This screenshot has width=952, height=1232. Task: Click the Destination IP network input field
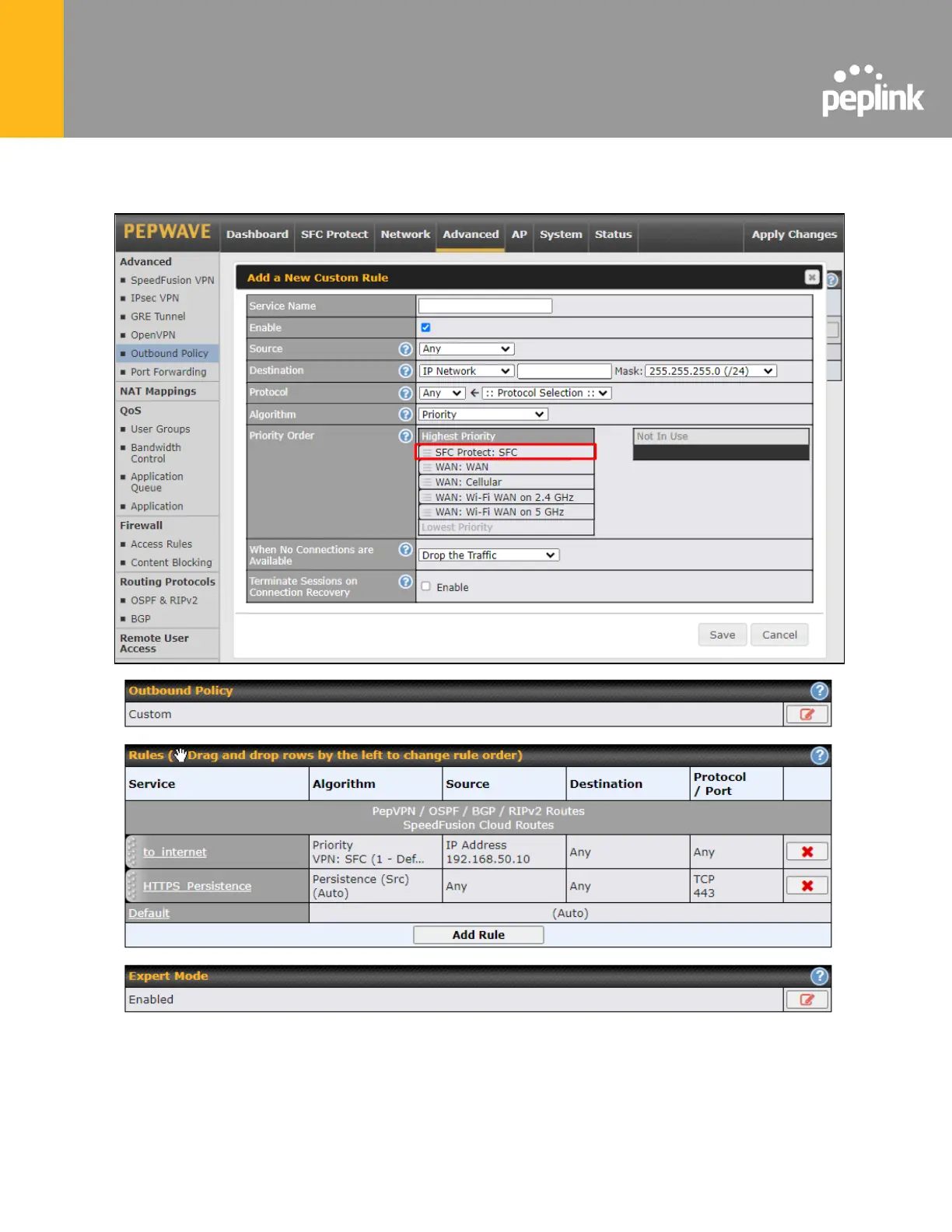point(565,371)
